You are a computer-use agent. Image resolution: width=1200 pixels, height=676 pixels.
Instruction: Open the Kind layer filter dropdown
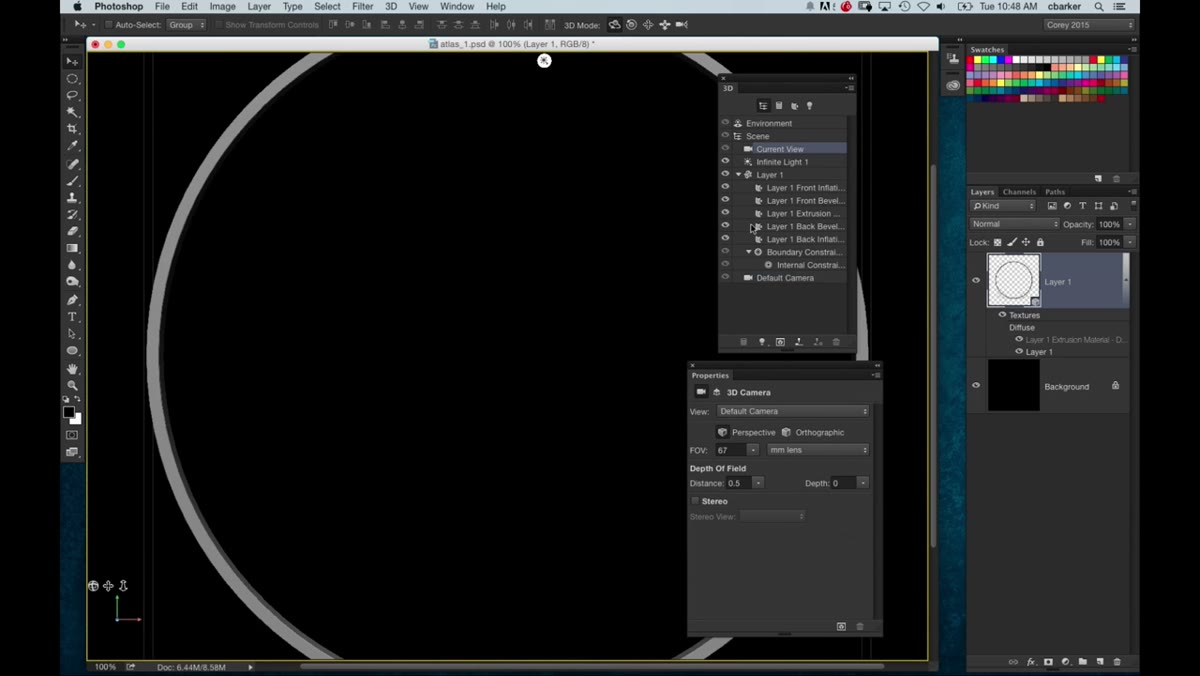pos(1005,206)
